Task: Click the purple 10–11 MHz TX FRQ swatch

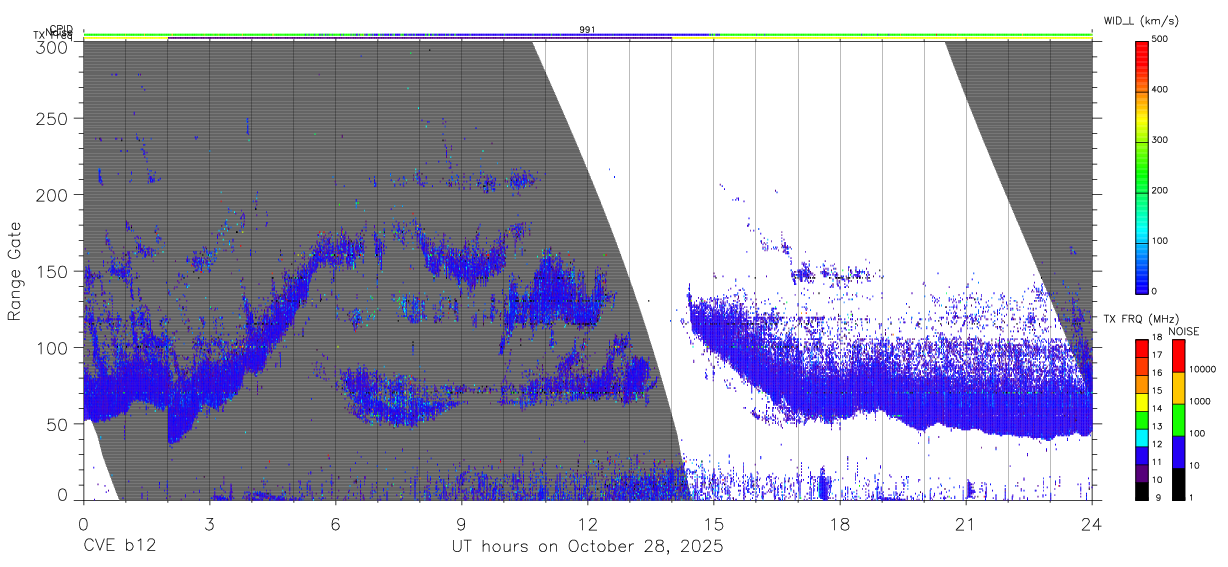Action: click(x=1142, y=473)
